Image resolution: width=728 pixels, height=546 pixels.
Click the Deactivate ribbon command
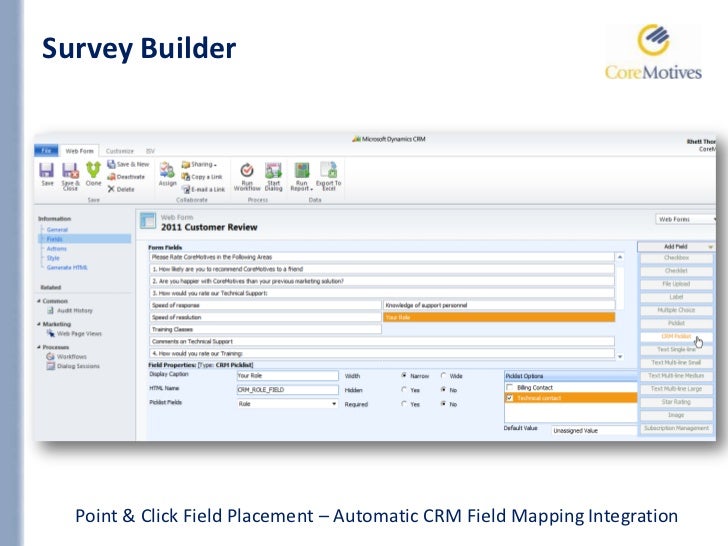pyautogui.click(x=126, y=177)
